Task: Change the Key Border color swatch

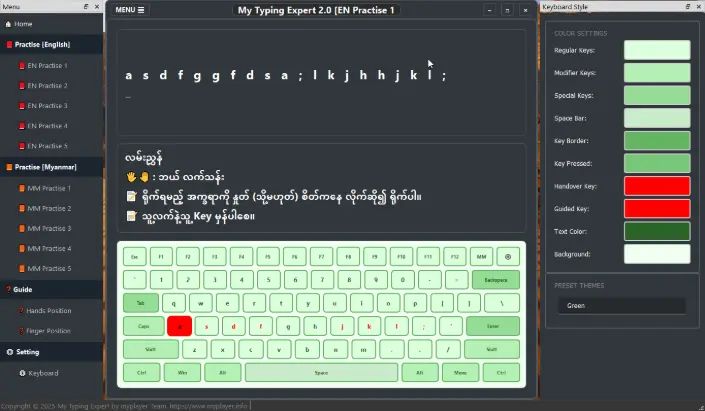Action: [657, 141]
